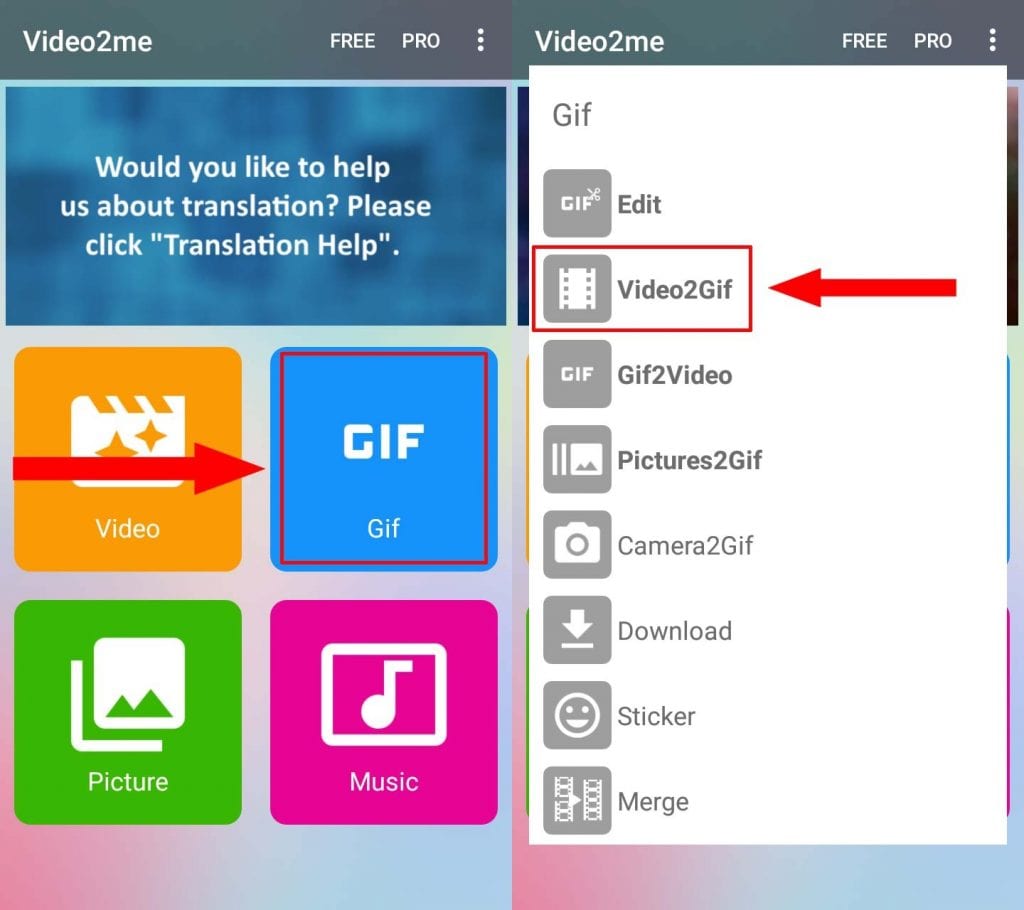Choose Pictures2Gif option
This screenshot has height=910, width=1024.
[x=690, y=460]
